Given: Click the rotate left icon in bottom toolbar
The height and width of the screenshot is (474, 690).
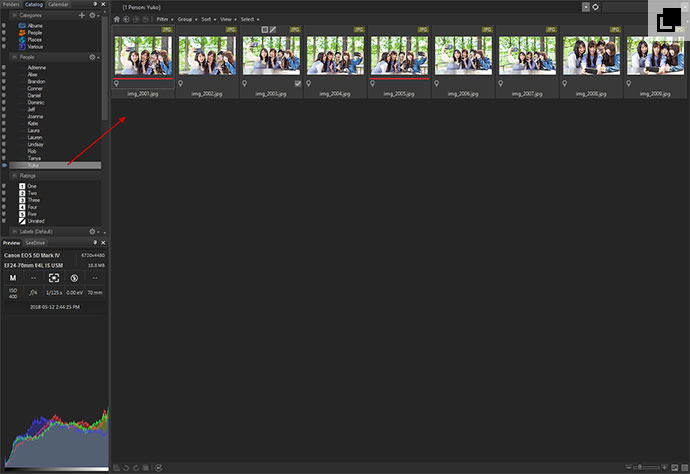Looking at the screenshot, I should point(127,467).
